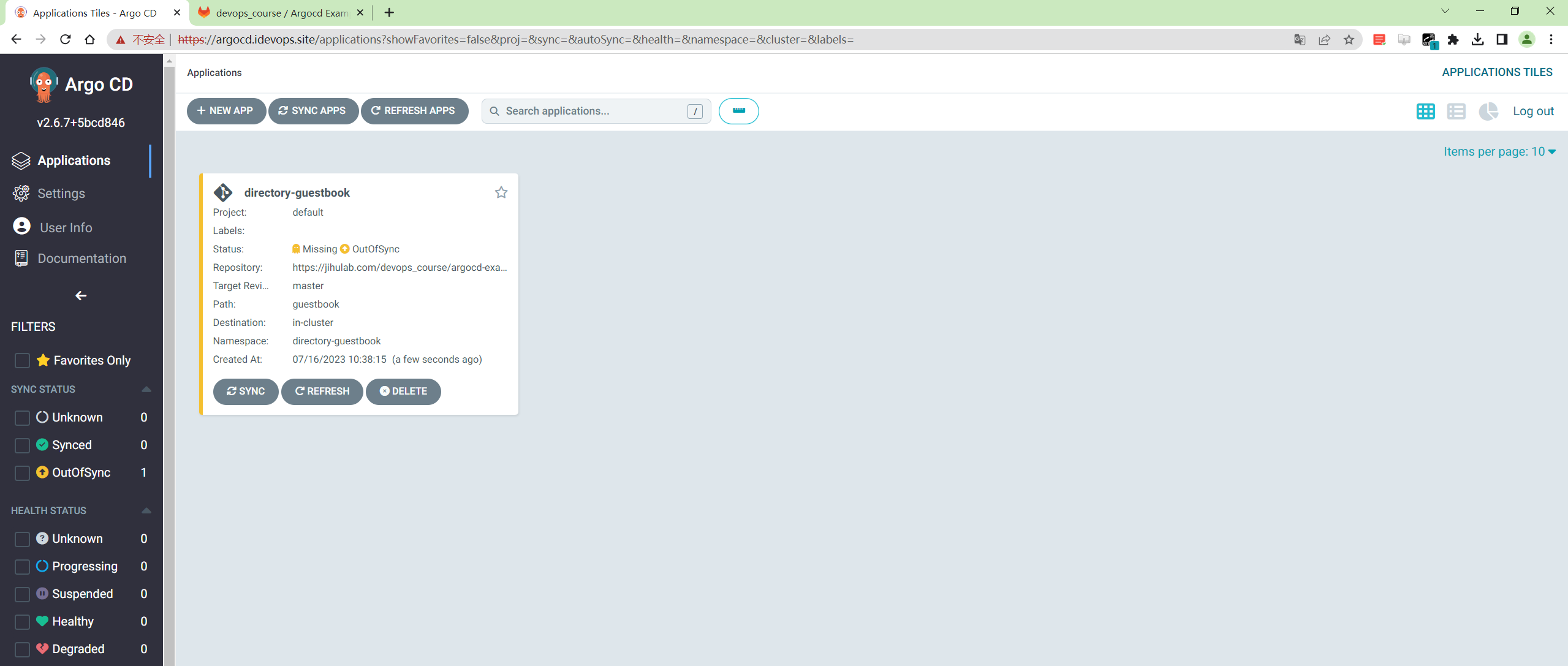The image size is (1568, 666).
Task: Check the Healthy health status filter
Action: point(22,622)
